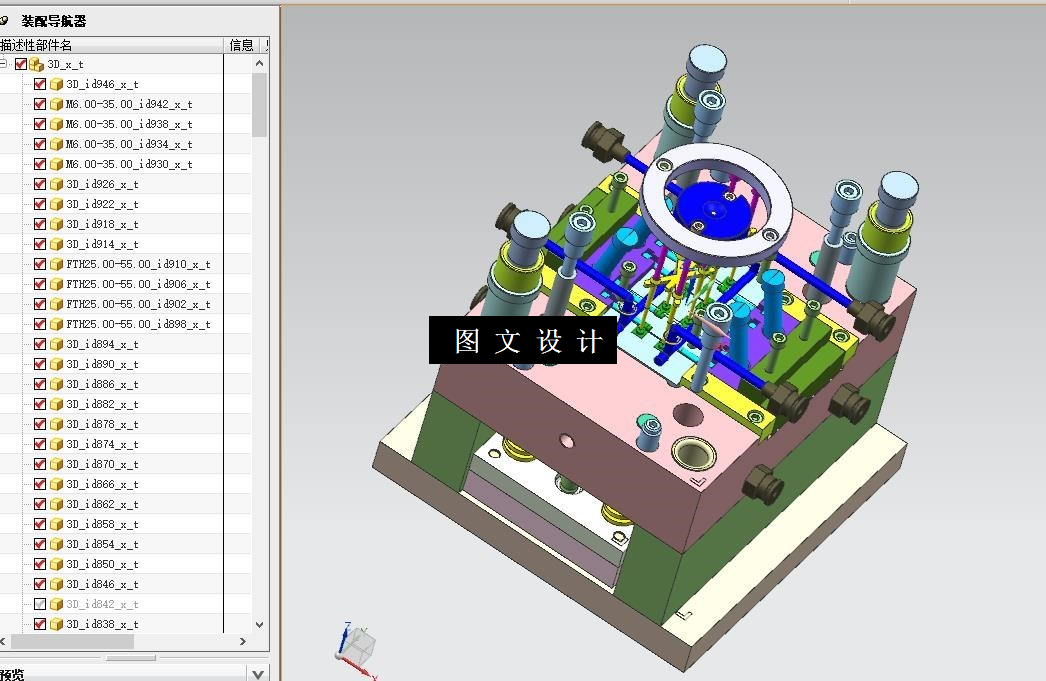Click part icon of 3D_id918_x_t
The width and height of the screenshot is (1046, 681).
pos(56,224)
